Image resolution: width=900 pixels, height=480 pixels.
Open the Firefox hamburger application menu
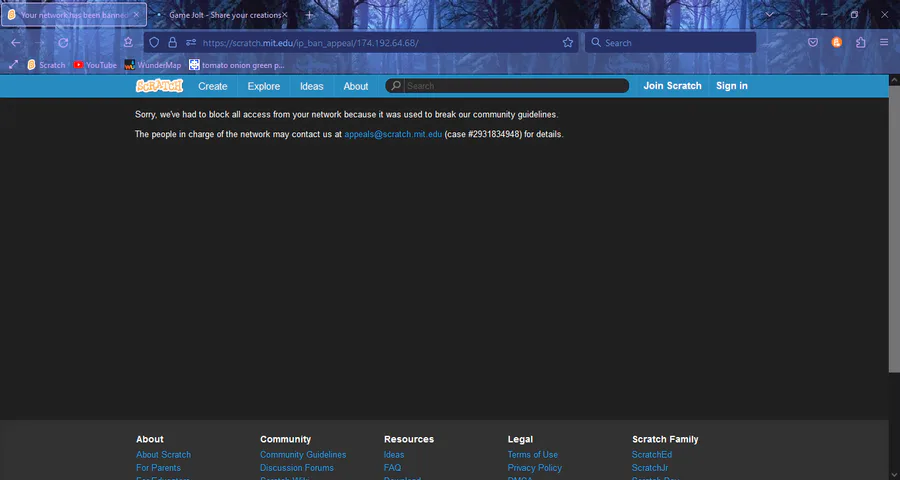884,42
